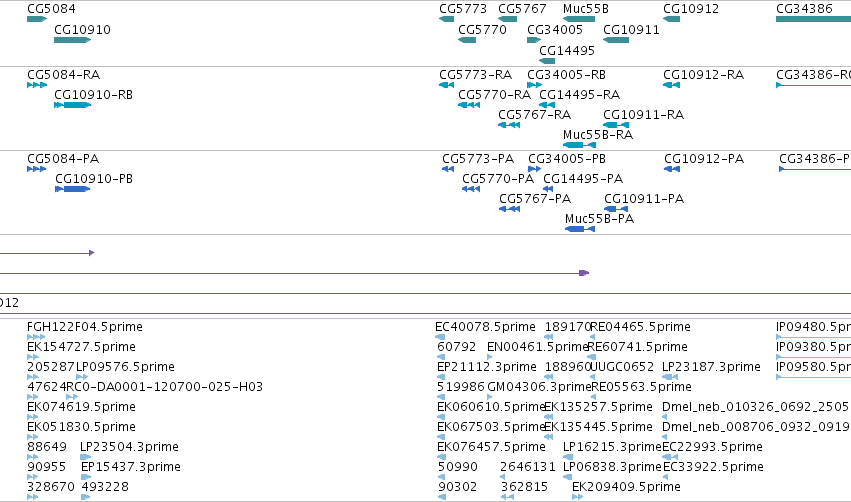This screenshot has width=851, height=502.
Task: Click the CG5767 gene glyph
Action: [507, 19]
